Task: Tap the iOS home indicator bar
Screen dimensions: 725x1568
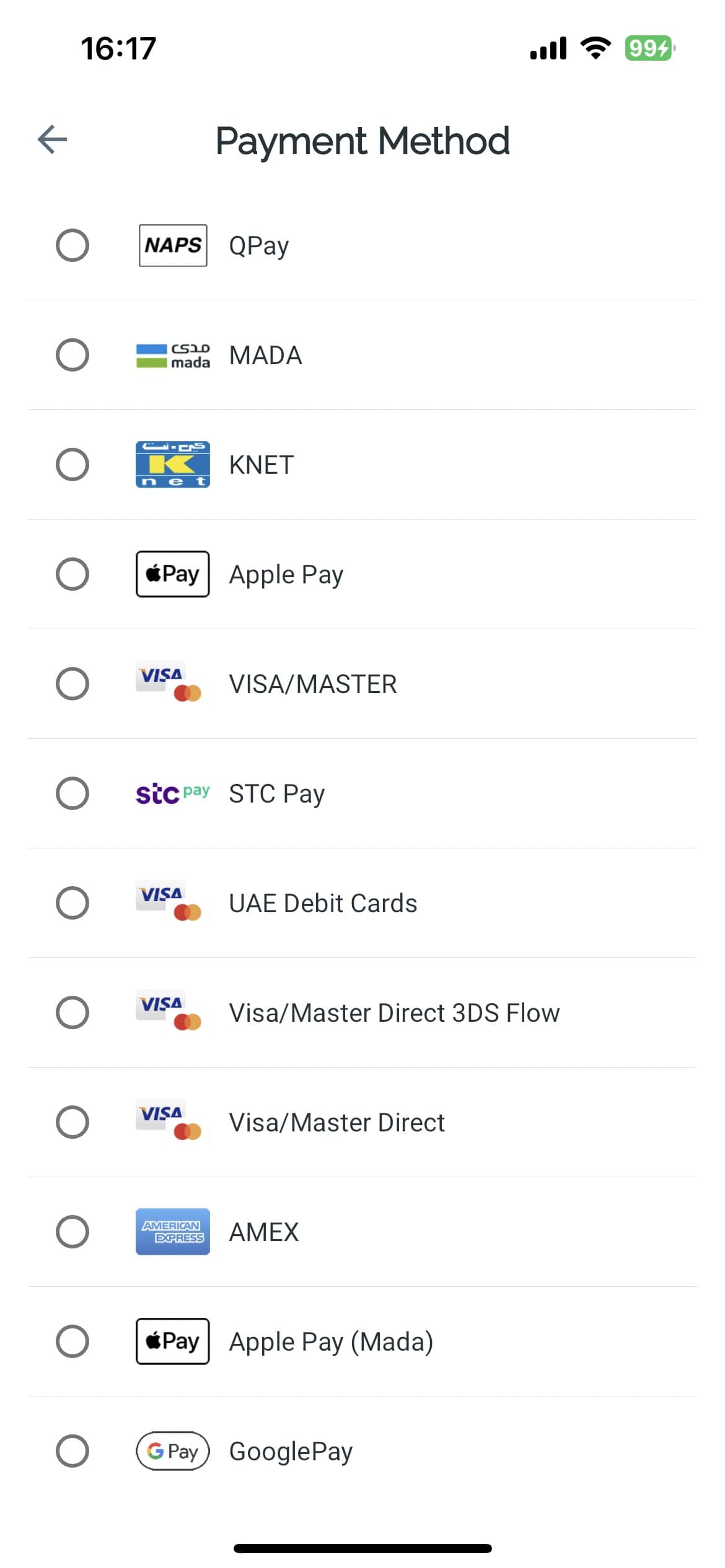Action: click(x=362, y=1548)
